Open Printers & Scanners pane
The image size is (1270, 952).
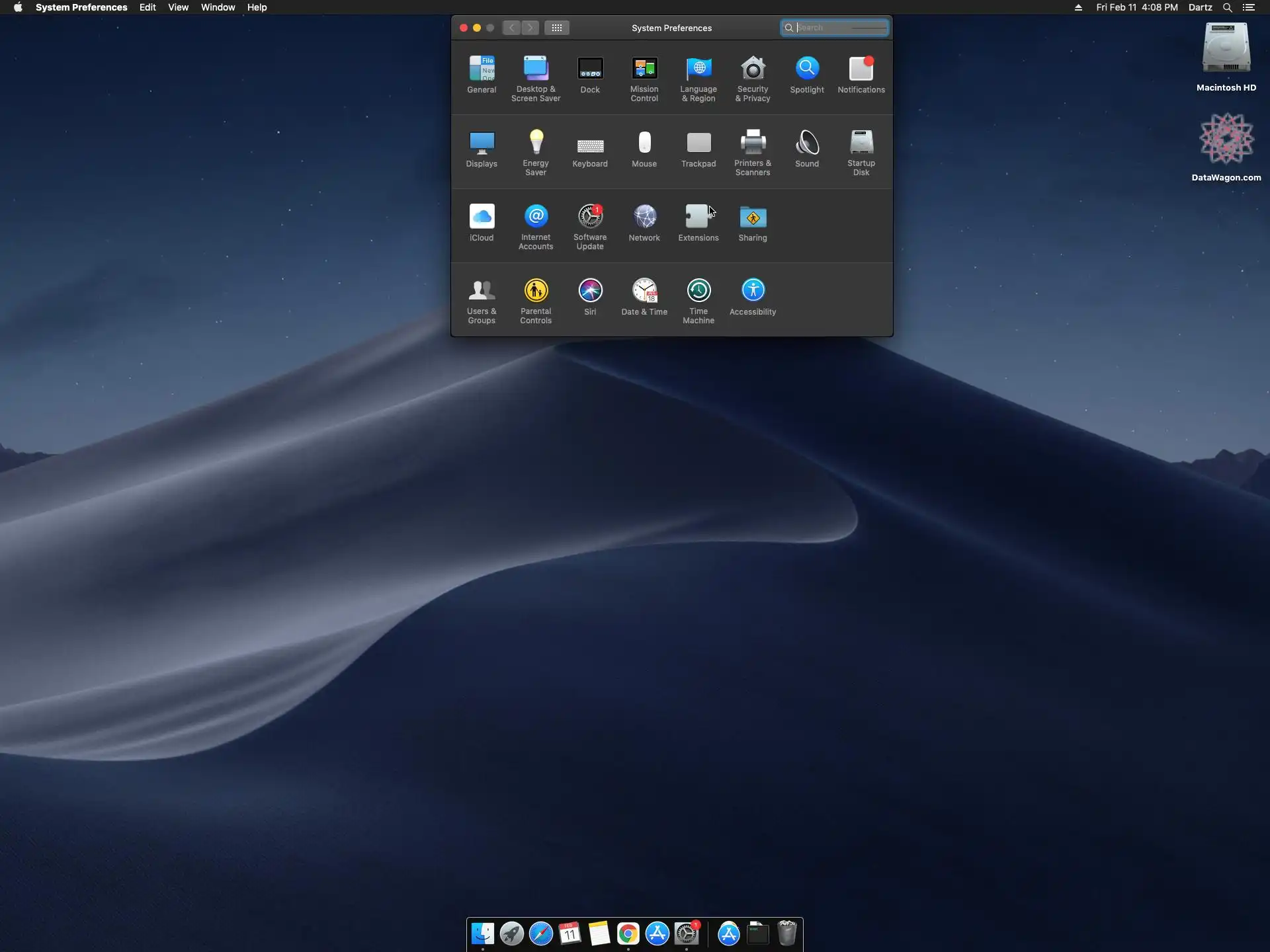pyautogui.click(x=753, y=143)
